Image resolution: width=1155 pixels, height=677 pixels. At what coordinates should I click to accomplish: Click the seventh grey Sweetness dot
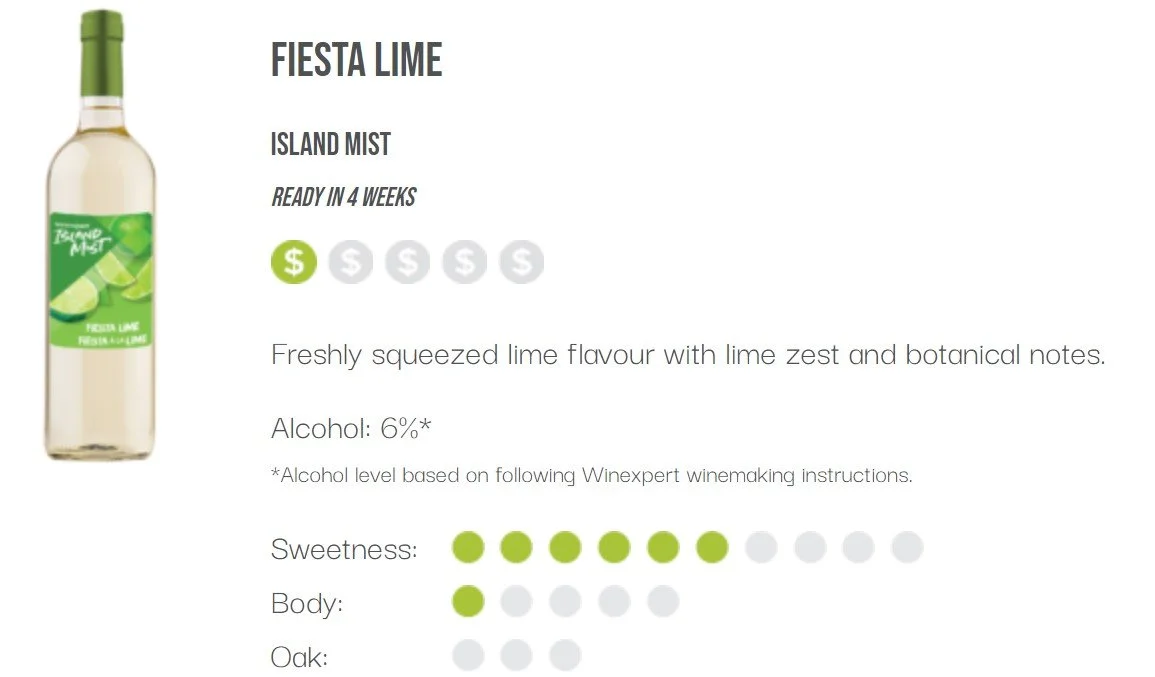click(761, 547)
